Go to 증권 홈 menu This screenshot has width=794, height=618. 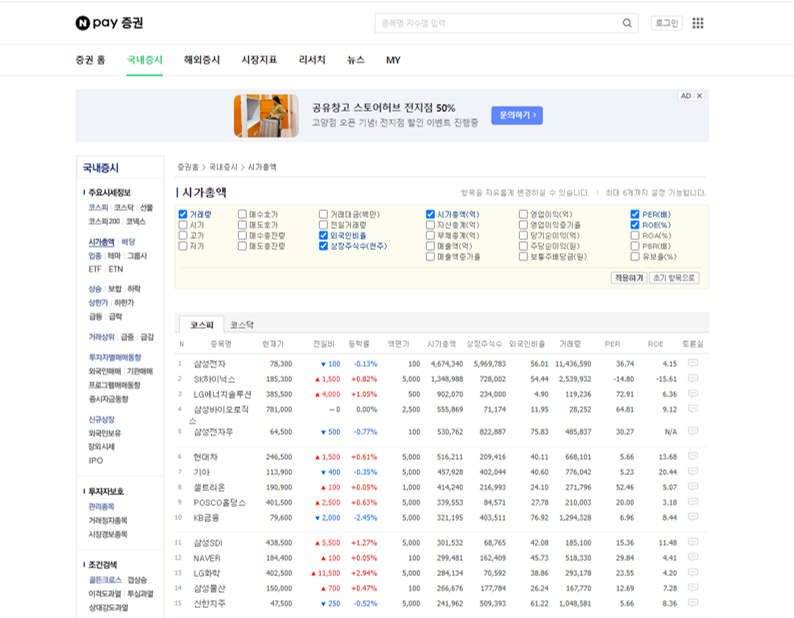click(90, 60)
